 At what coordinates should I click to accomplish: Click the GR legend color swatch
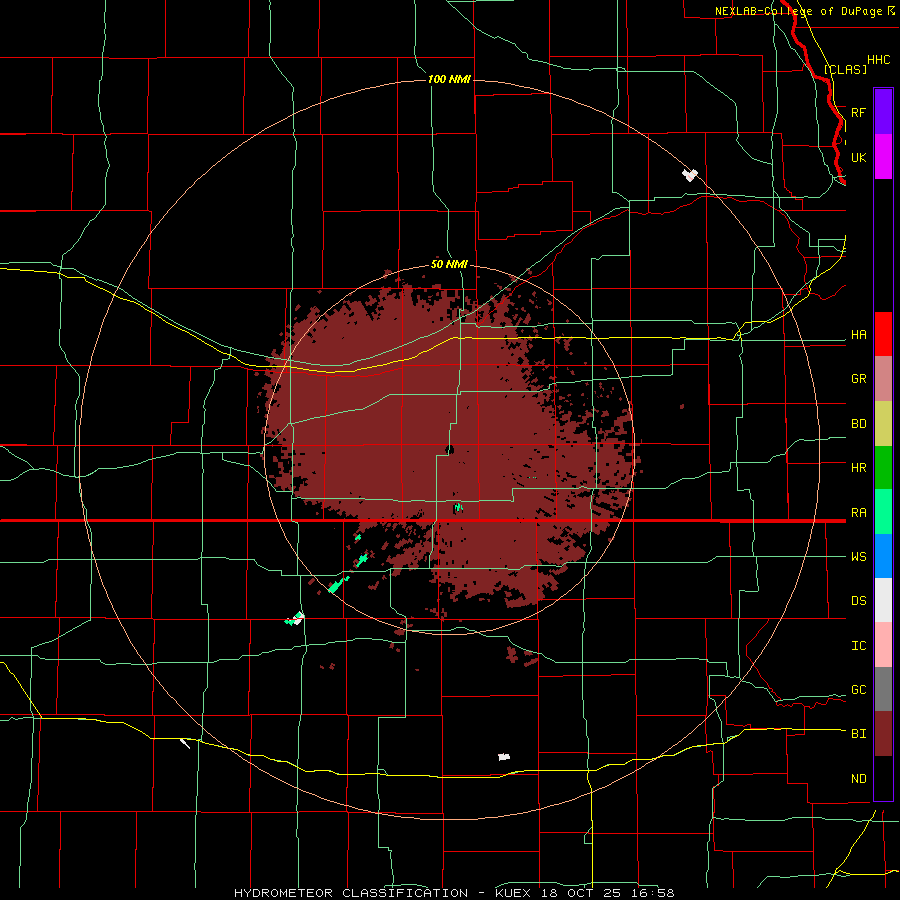tap(883, 379)
